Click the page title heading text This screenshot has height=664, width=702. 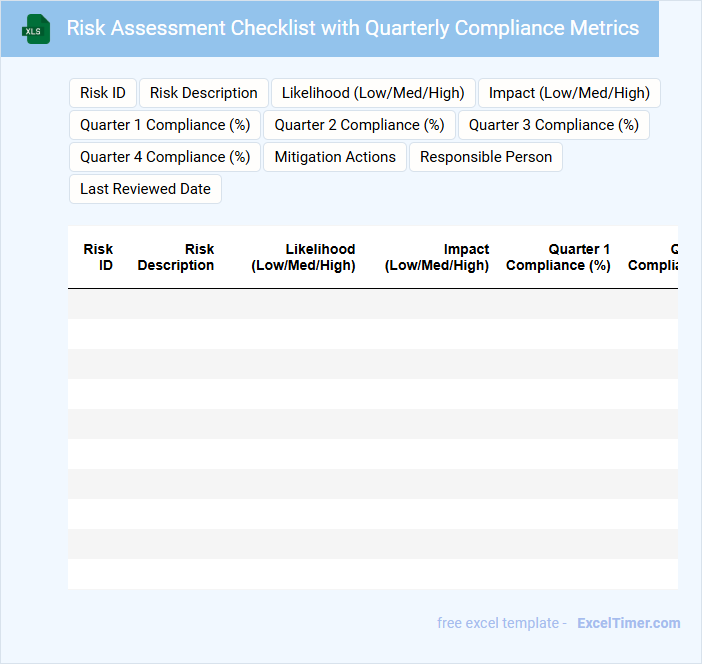[x=352, y=28]
